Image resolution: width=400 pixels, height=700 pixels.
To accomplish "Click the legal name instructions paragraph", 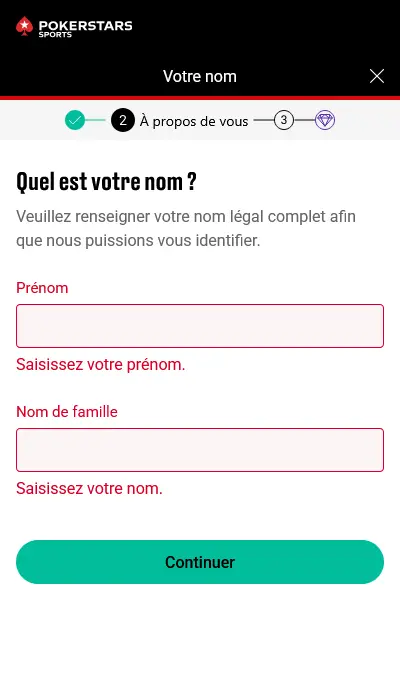I will click(186, 229).
